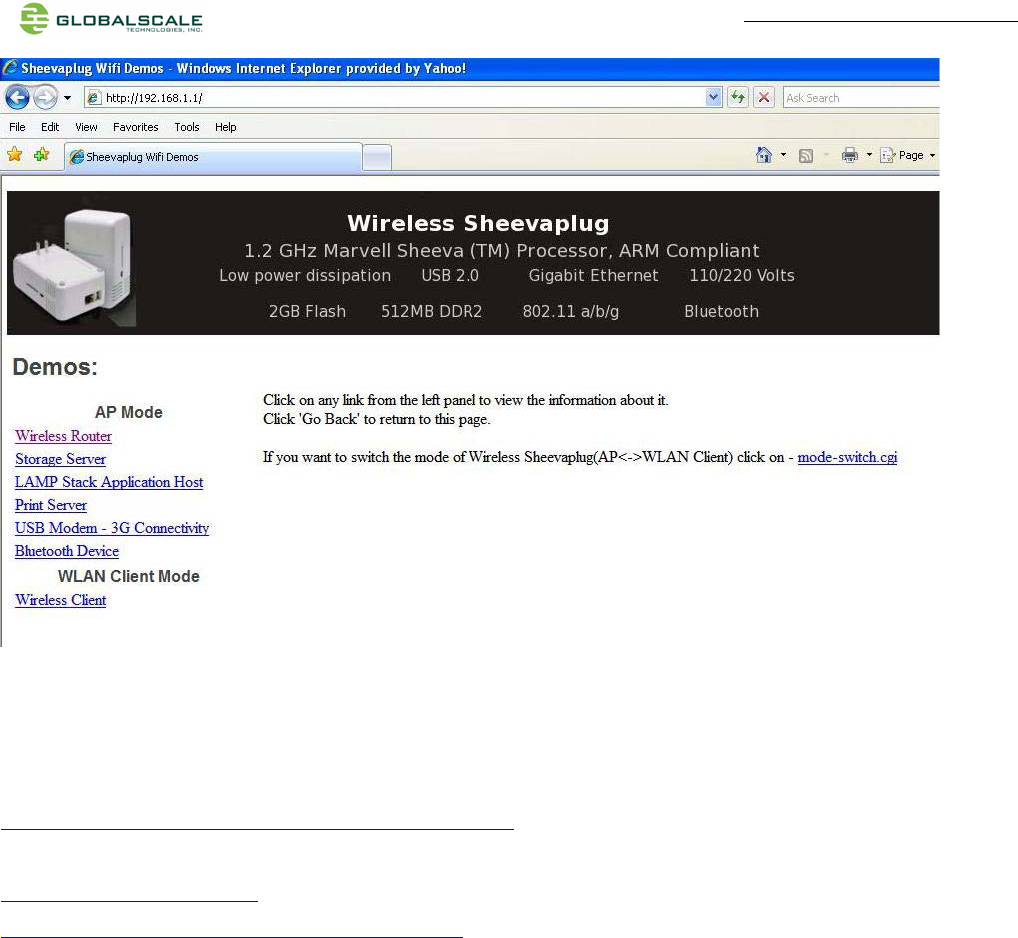1018x938 pixels.
Task: Open the Favorites menu
Action: point(136,127)
